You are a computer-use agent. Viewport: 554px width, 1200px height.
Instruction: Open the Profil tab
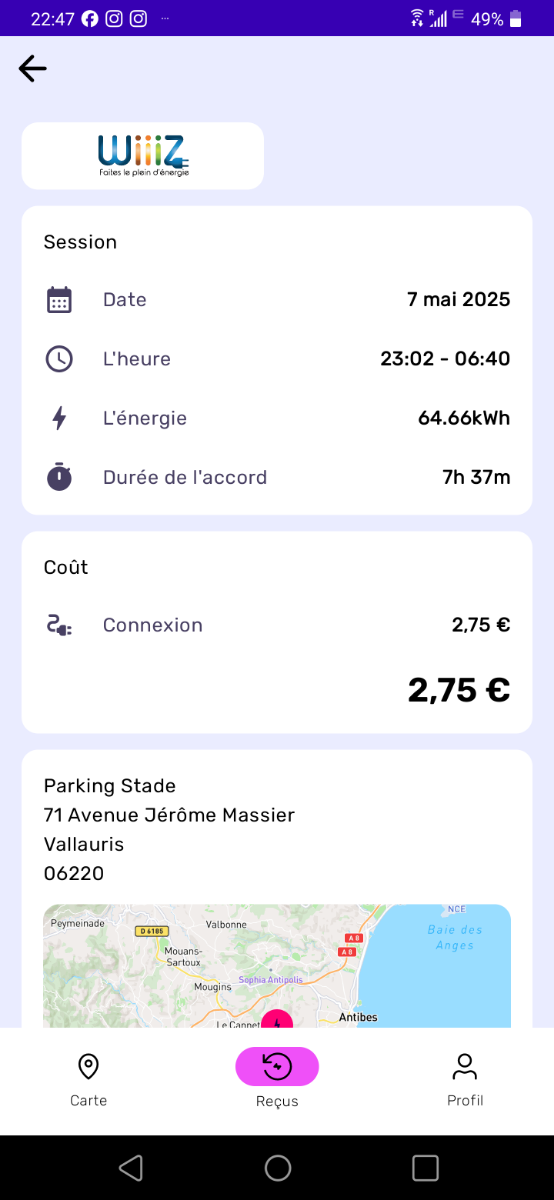465,1080
